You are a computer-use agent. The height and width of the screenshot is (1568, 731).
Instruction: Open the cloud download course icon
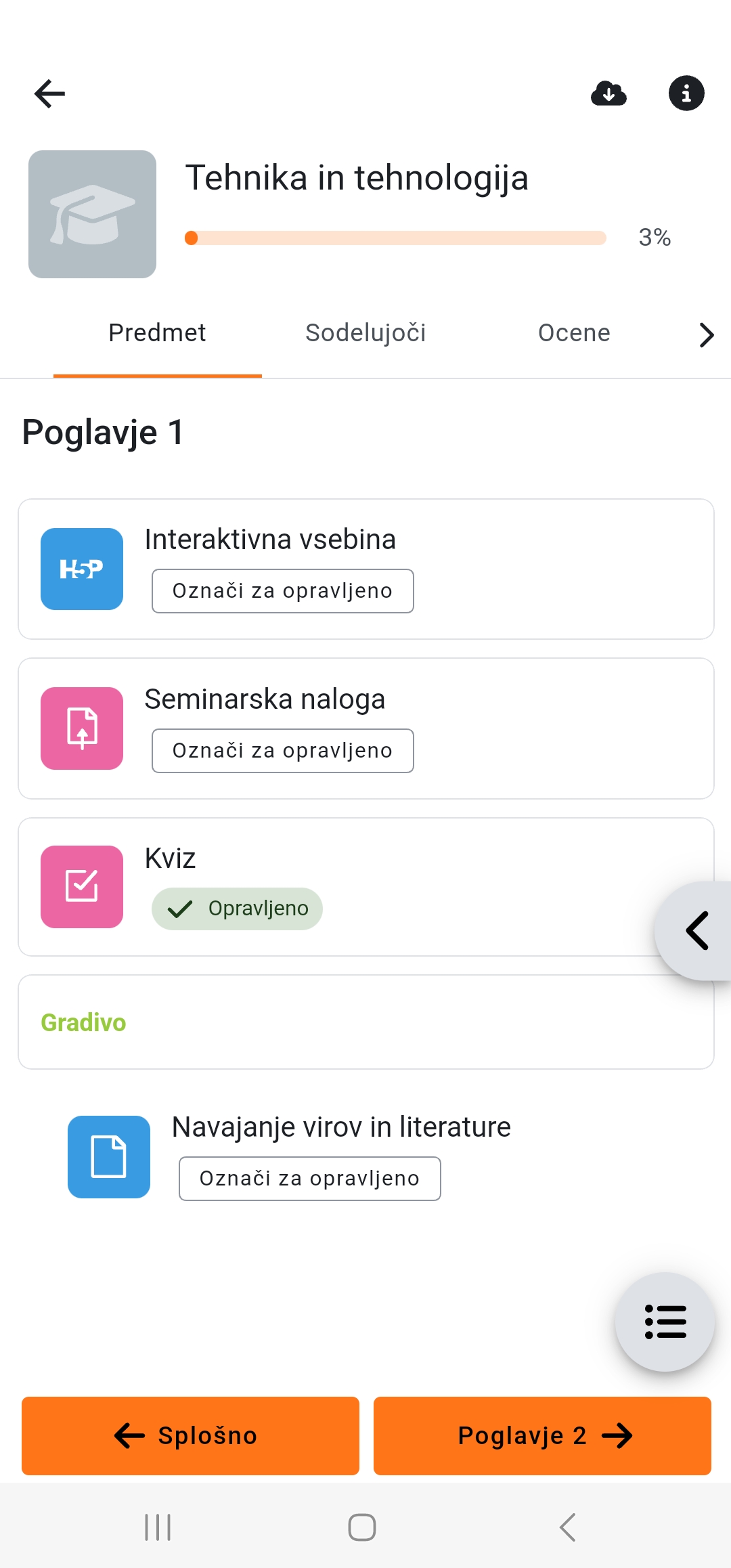[608, 93]
